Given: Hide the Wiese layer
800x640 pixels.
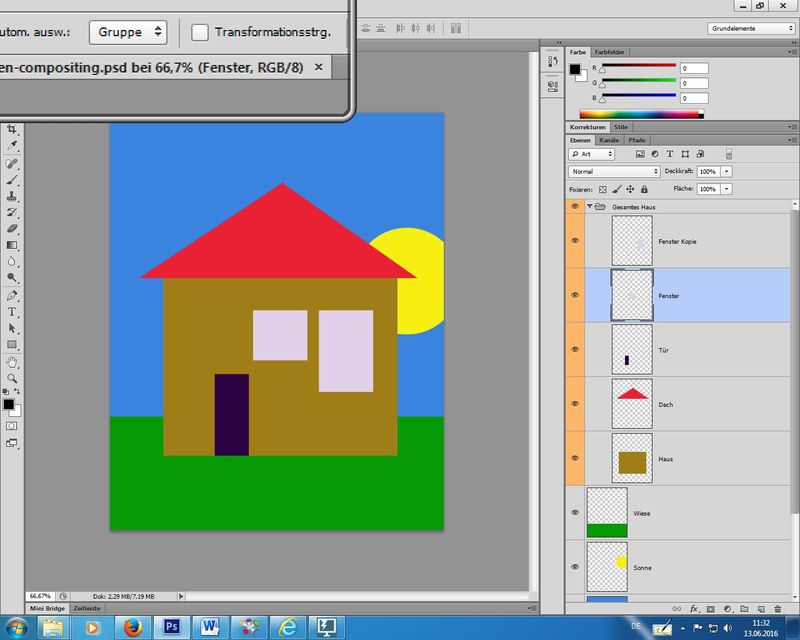Looking at the screenshot, I should (575, 512).
